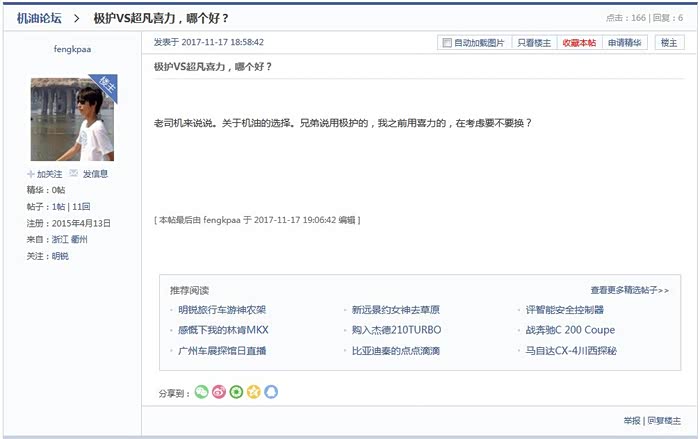Click 收藏本帖 to bookmark post
700x439 pixels.
point(579,43)
